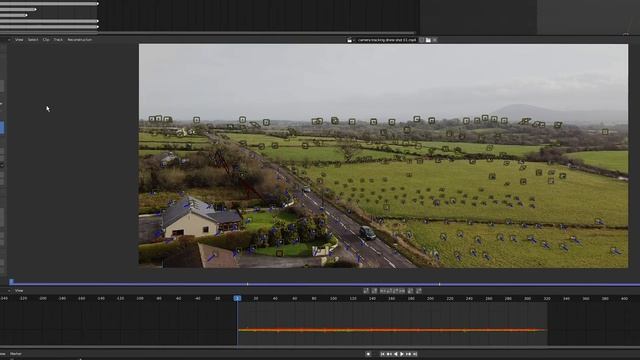
Task: Jump to the start frame
Action: (x=383, y=354)
